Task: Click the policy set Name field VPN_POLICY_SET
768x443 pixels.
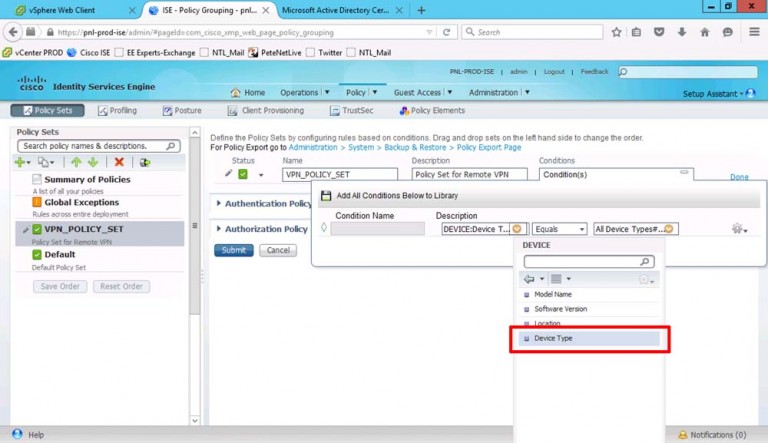Action: 339,174
